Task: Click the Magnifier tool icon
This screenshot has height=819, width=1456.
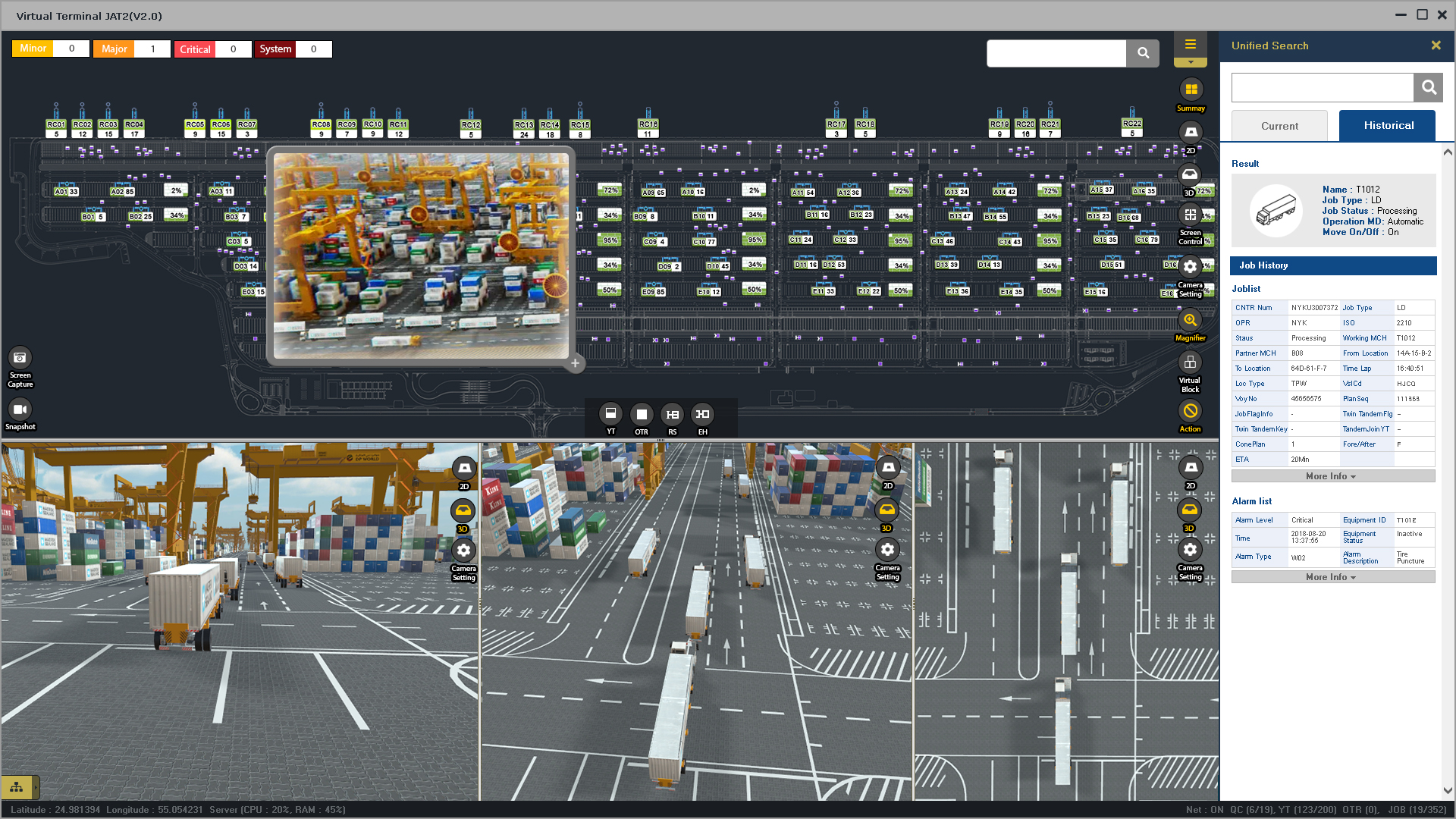Action: [x=1190, y=321]
